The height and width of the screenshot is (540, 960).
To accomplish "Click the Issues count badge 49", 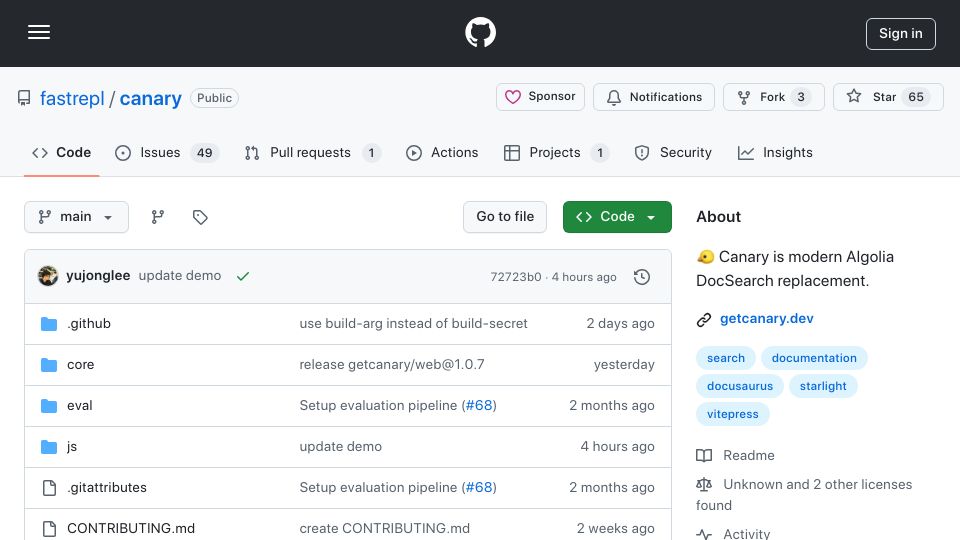I will point(204,152).
